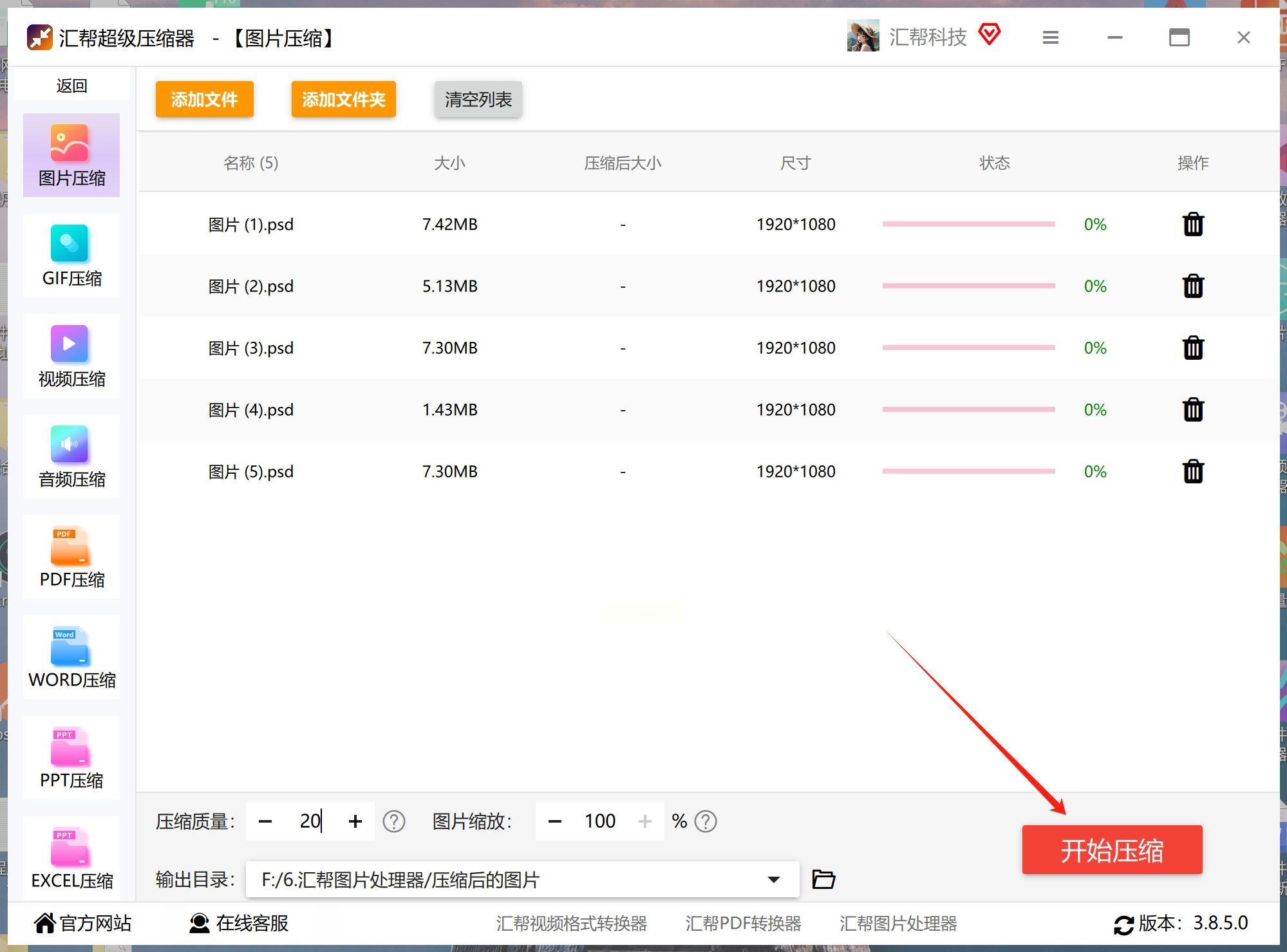This screenshot has width=1287, height=952.
Task: Select the 图片压缩 sidebar tab
Action: 71,155
